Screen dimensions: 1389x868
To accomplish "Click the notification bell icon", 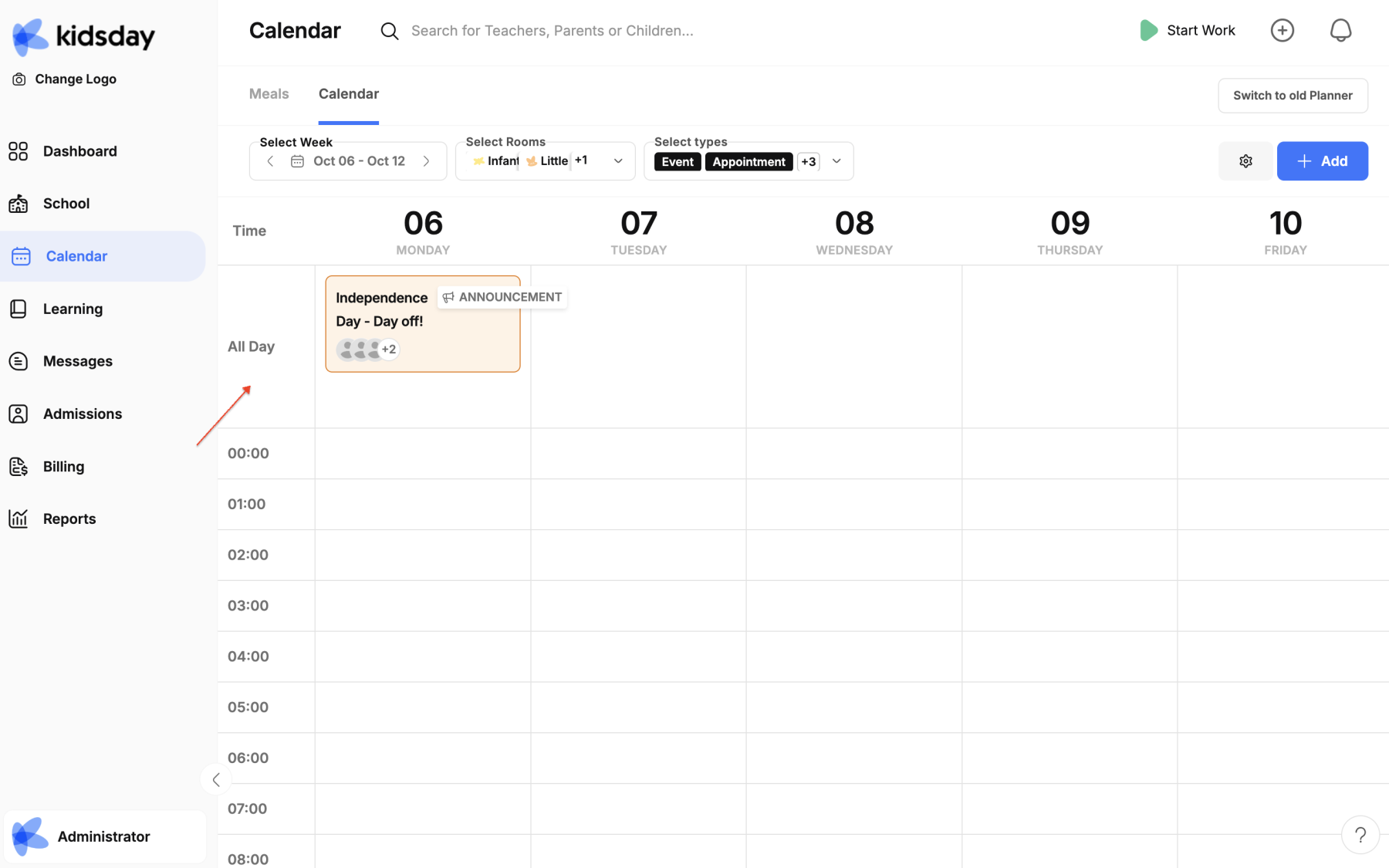I will pyautogui.click(x=1340, y=31).
